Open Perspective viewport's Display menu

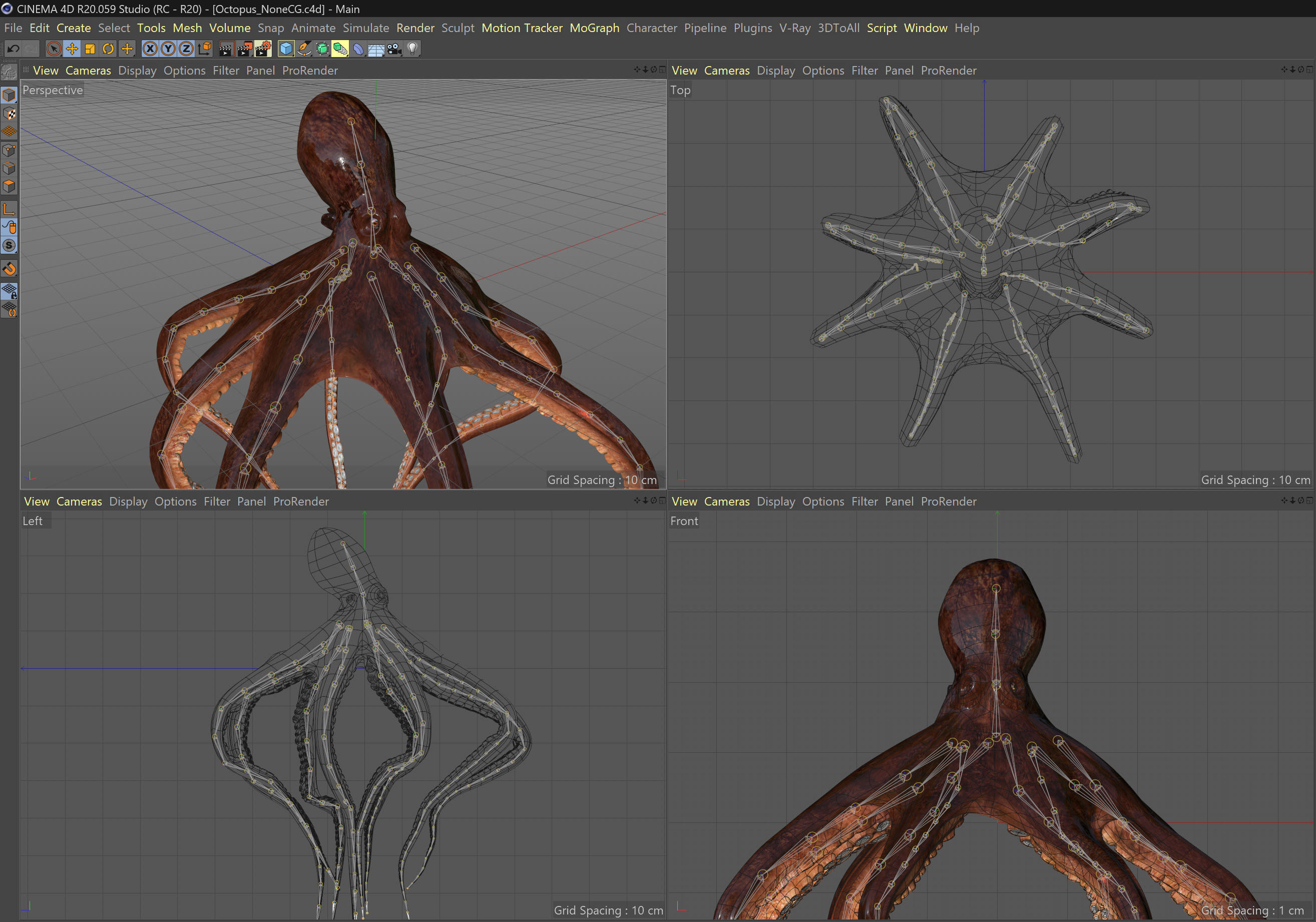click(x=138, y=71)
